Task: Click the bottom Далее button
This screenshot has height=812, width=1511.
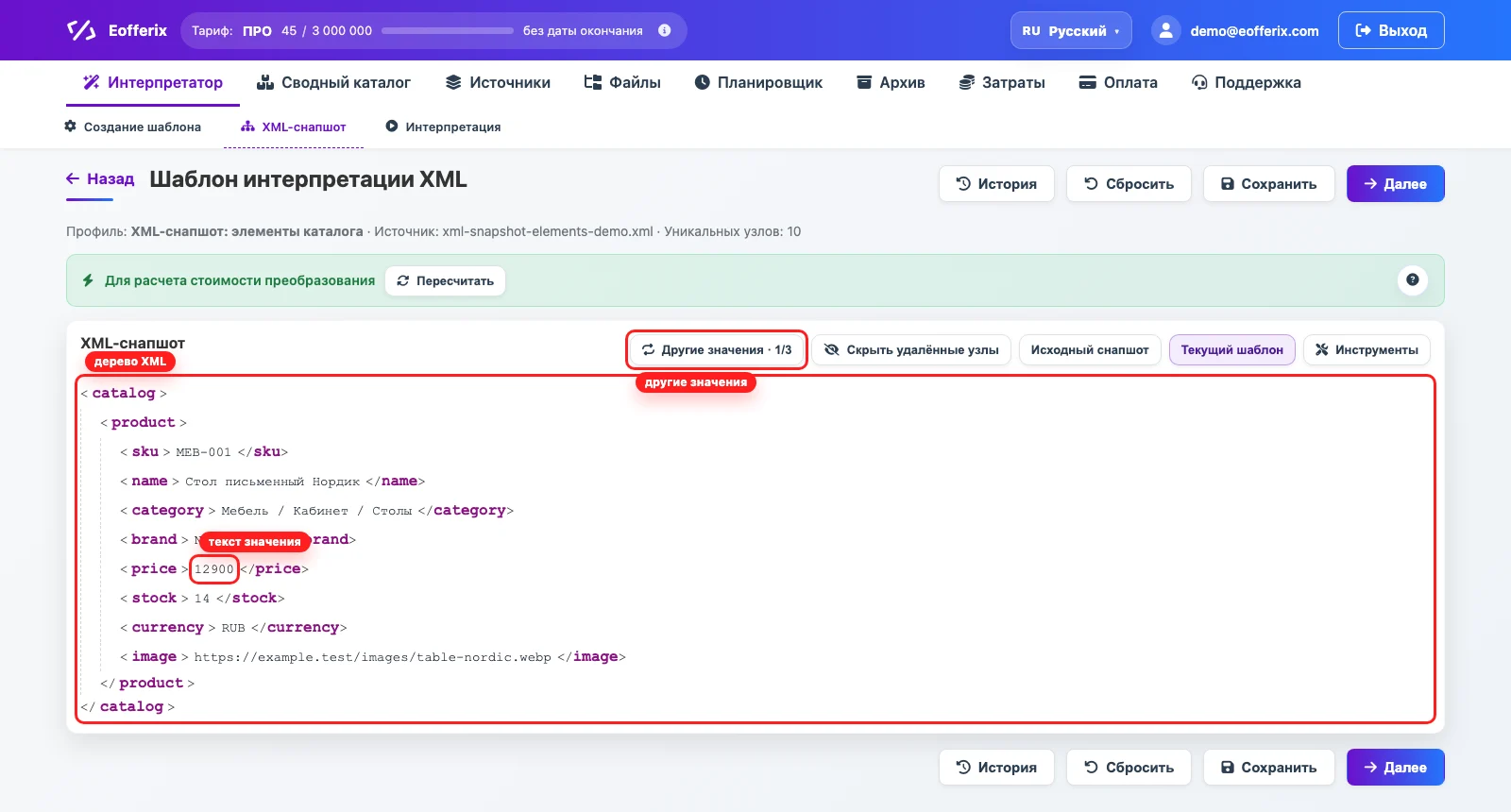Action: tap(1395, 768)
